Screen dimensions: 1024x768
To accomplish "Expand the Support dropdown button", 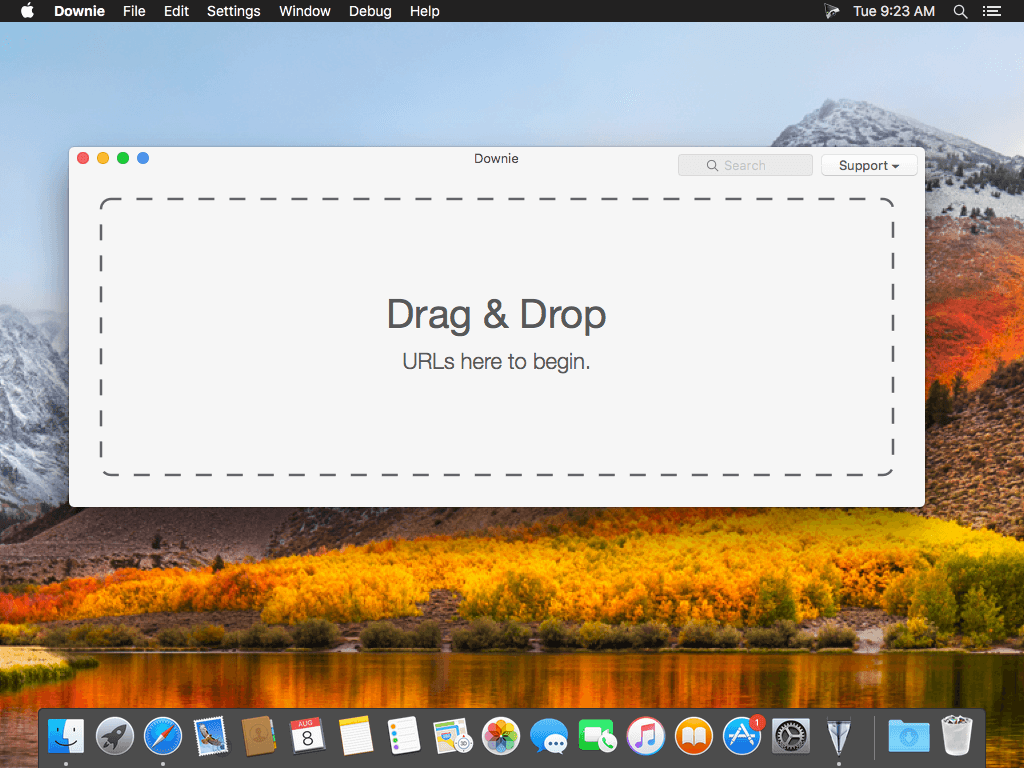I will pyautogui.click(x=869, y=165).
